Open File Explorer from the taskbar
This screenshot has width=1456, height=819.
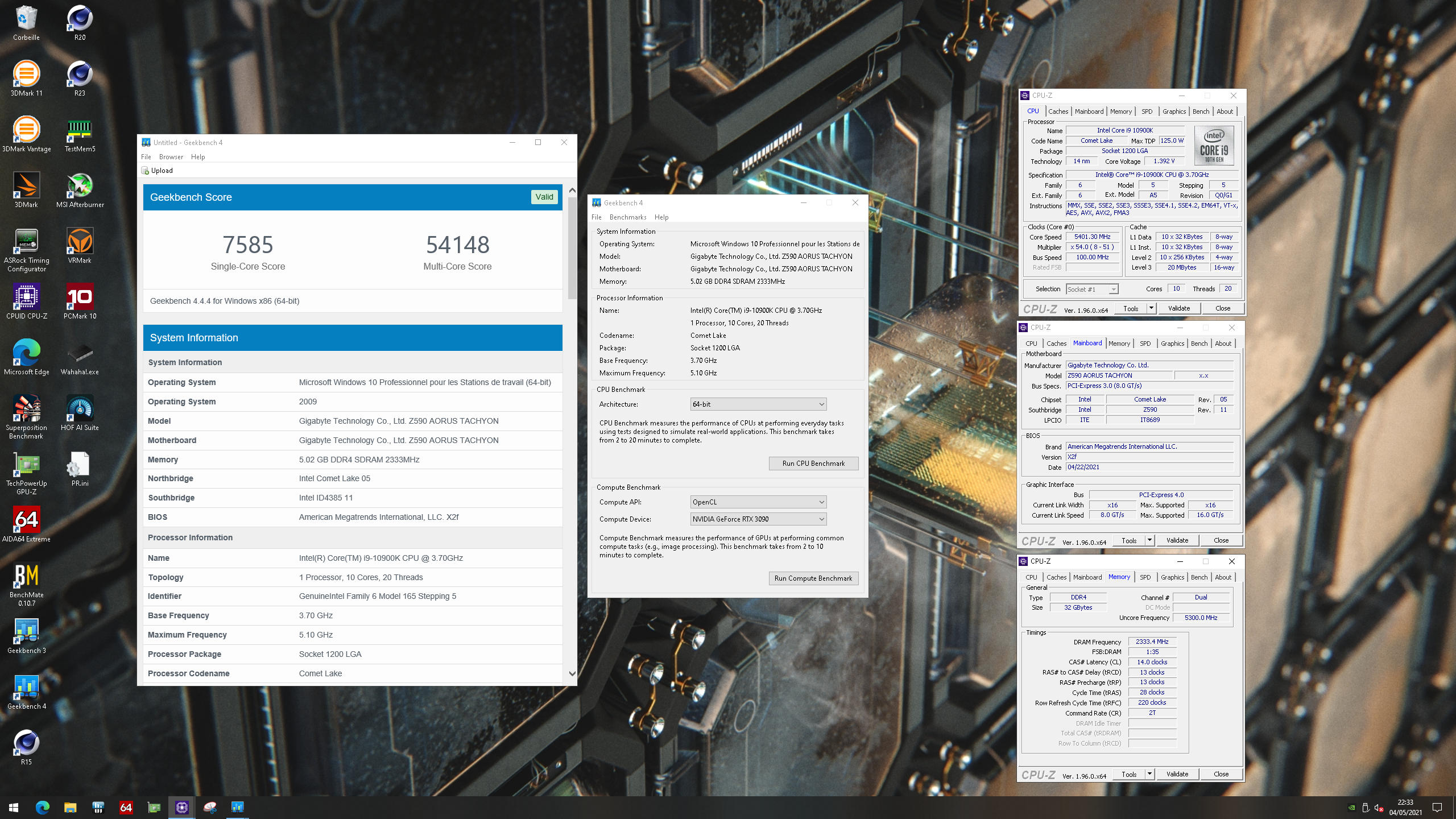point(70,807)
